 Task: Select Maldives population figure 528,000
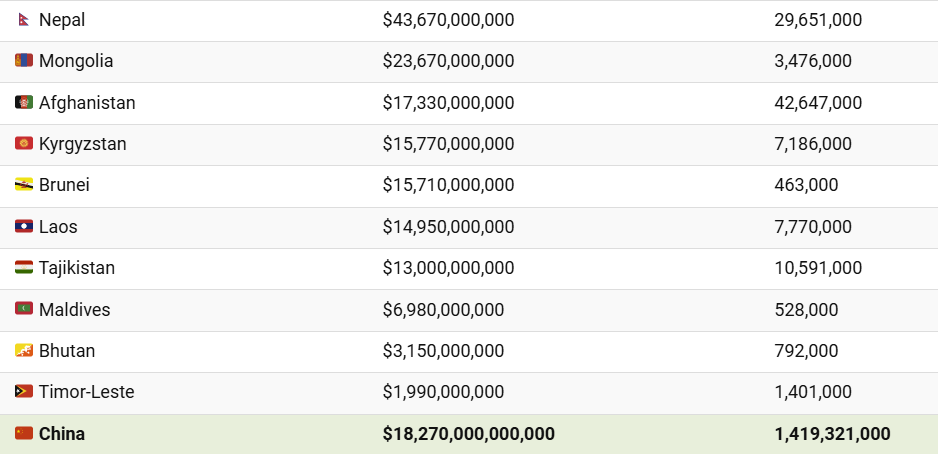806,310
